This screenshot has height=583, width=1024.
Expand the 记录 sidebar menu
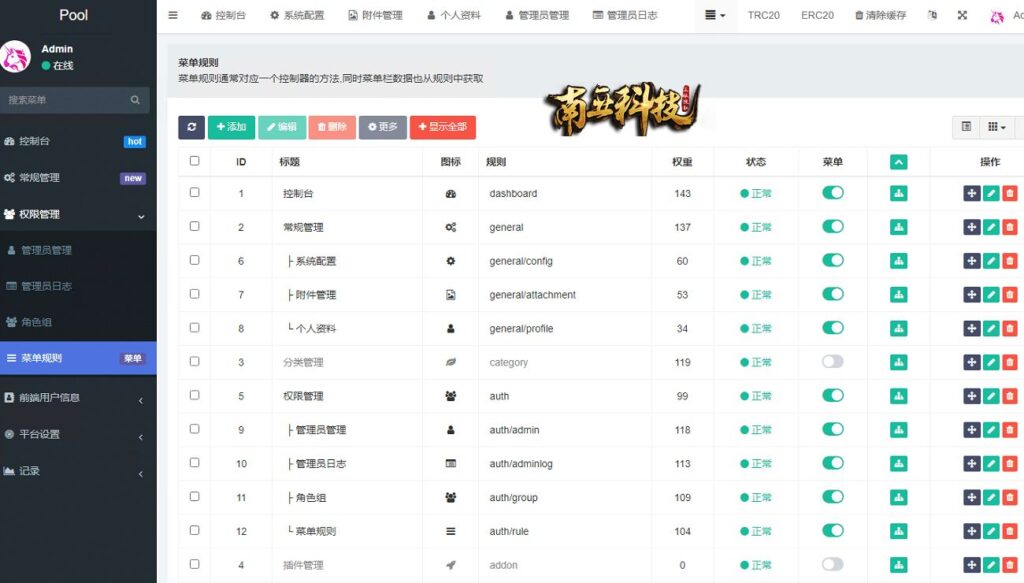[x=78, y=471]
